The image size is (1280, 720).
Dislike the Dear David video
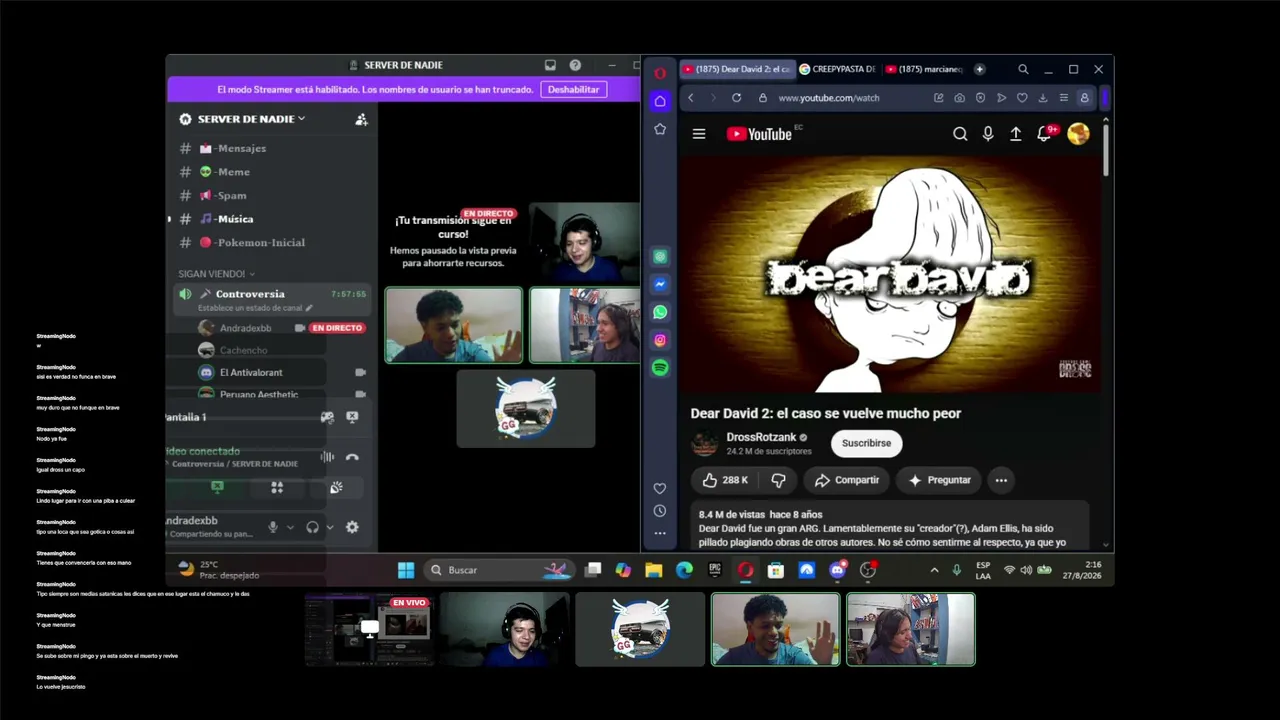click(778, 480)
